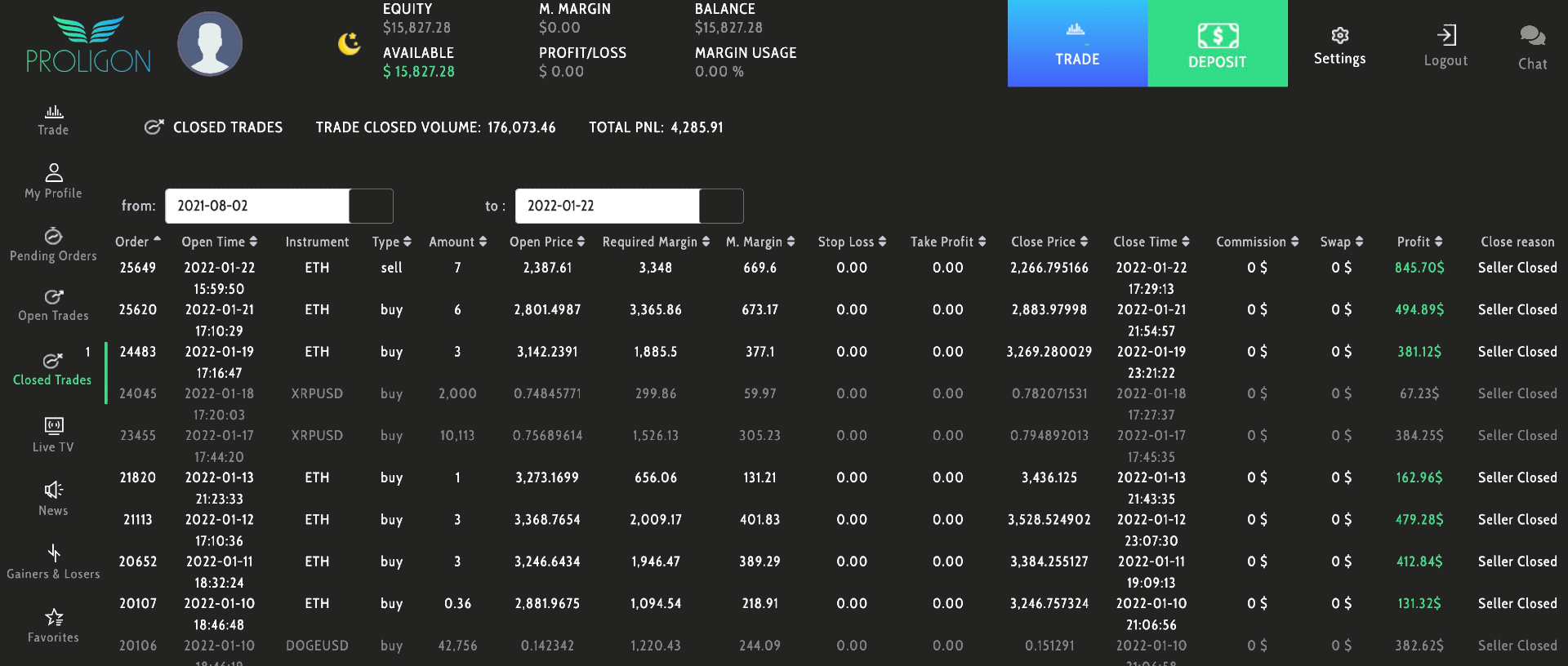Click the from date field 2021-08-02
Image resolution: width=1568 pixels, height=666 pixels.
(256, 206)
